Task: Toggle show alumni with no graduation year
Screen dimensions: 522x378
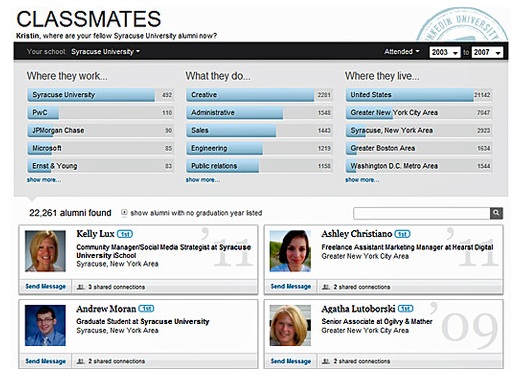Action: click(x=124, y=213)
